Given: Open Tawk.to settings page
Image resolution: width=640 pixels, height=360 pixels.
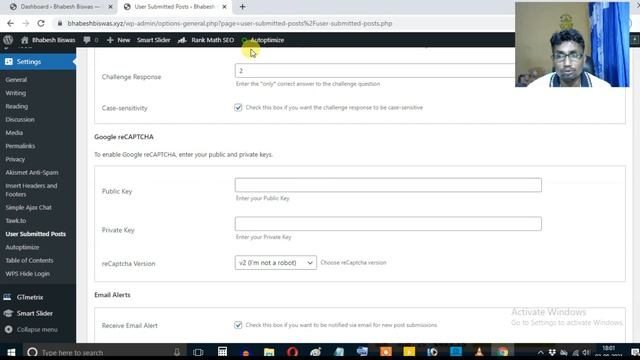Looking at the screenshot, I should pyautogui.click(x=16, y=220).
